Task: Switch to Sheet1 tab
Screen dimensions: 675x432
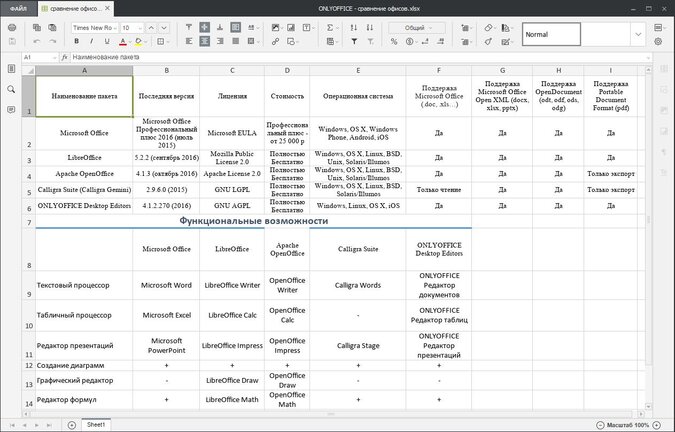Action: tap(96, 425)
